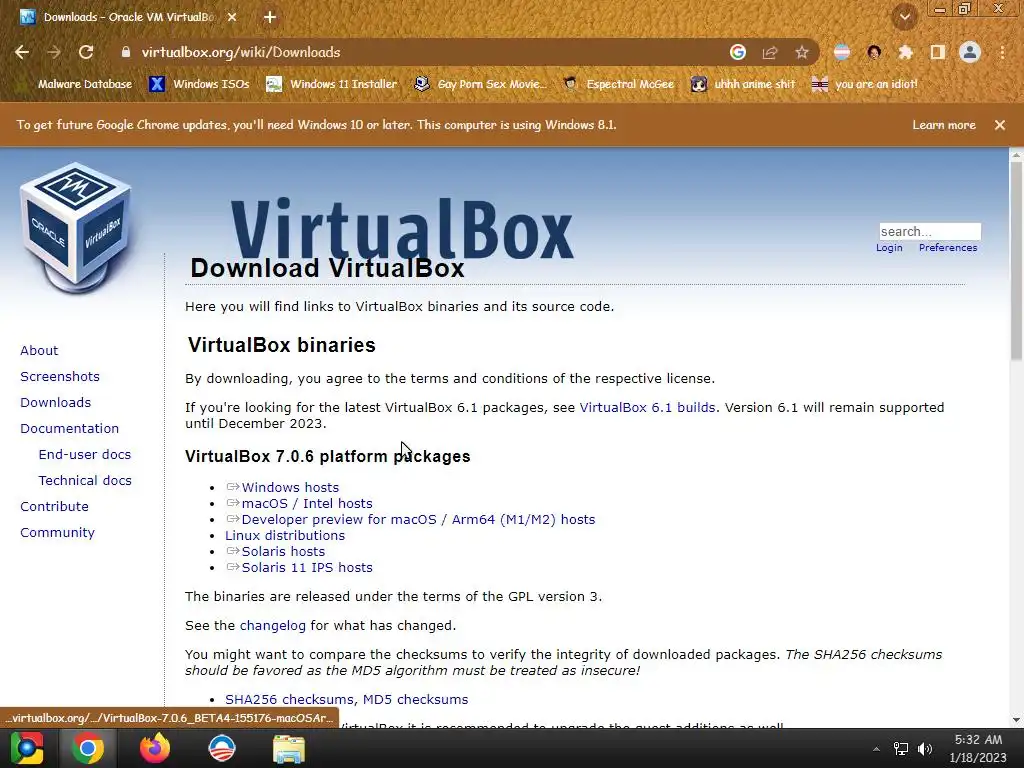
Task: Open the 'you are an idiot!' bookmark
Action: tap(865, 84)
